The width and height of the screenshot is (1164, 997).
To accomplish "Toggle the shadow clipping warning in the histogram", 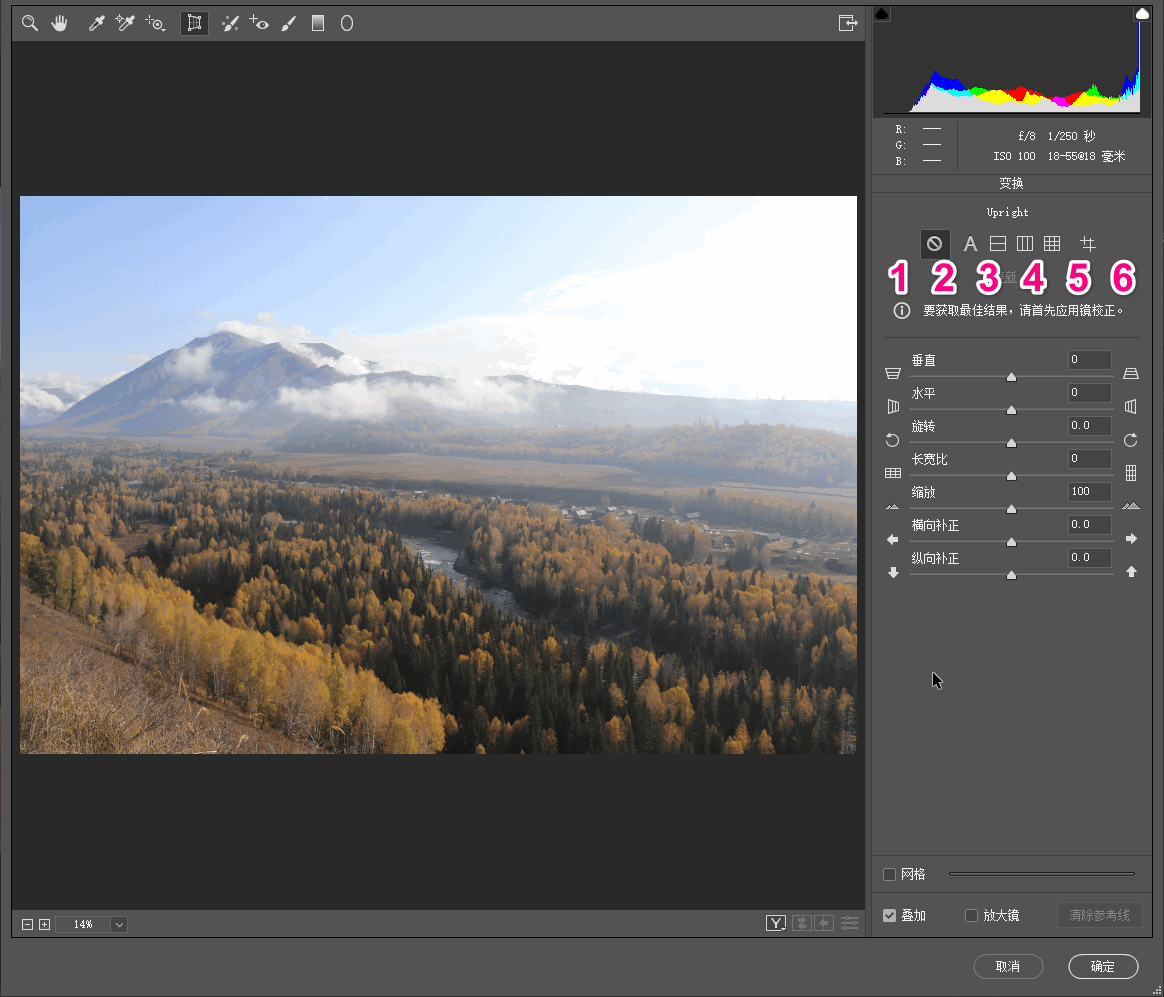I will 881,14.
